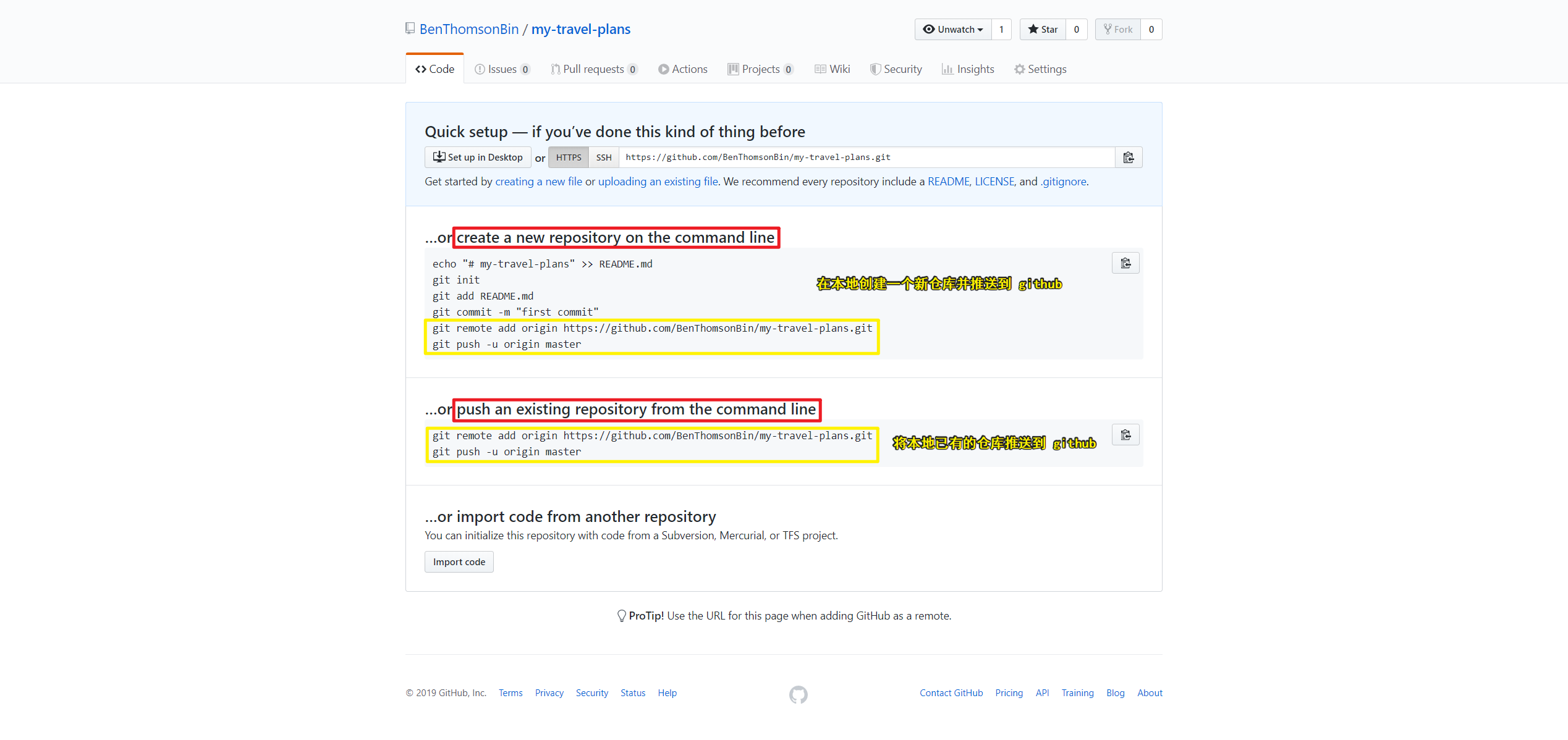
Task: Open the README link
Action: click(949, 182)
